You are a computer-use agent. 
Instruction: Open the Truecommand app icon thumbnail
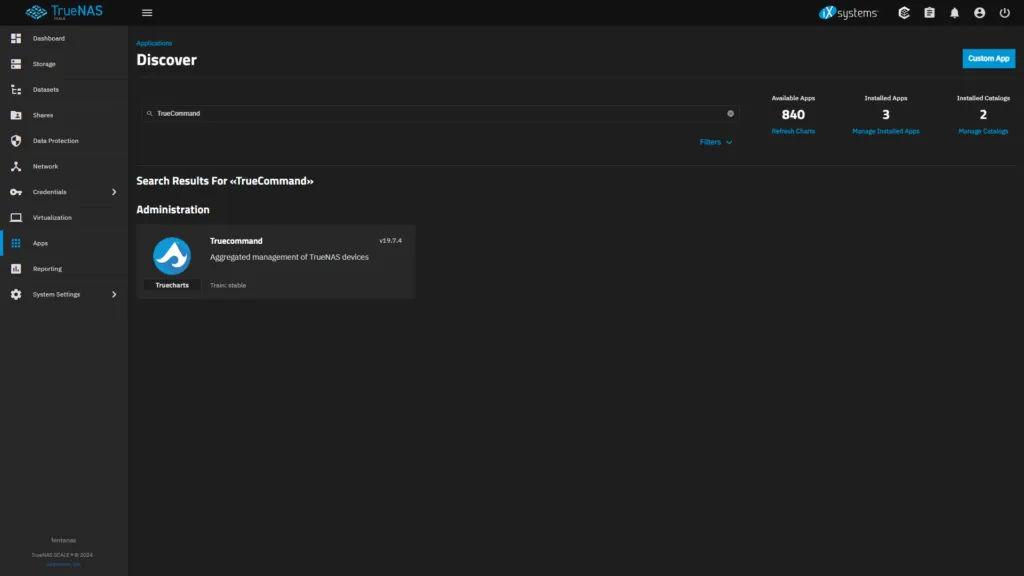[171, 255]
